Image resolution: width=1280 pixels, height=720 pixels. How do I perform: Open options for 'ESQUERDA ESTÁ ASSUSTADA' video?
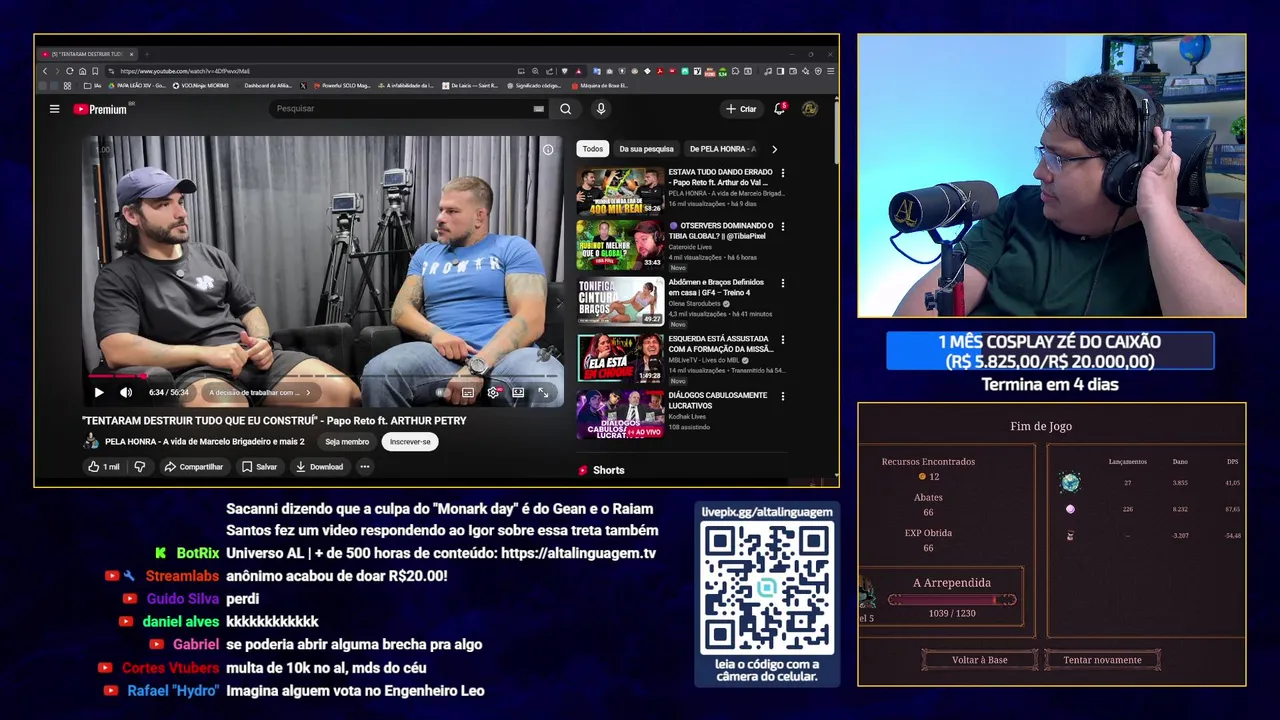pos(782,341)
